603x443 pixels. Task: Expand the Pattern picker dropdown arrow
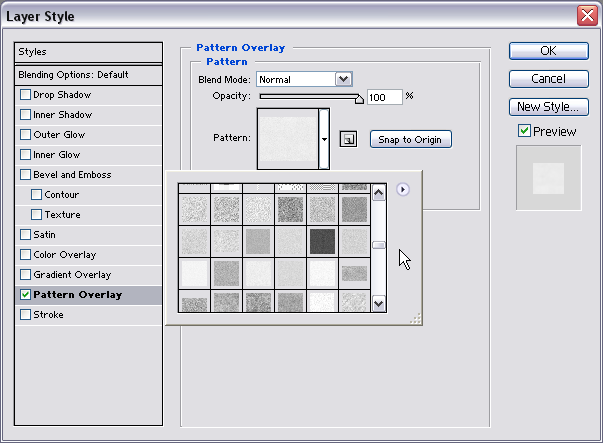324,139
